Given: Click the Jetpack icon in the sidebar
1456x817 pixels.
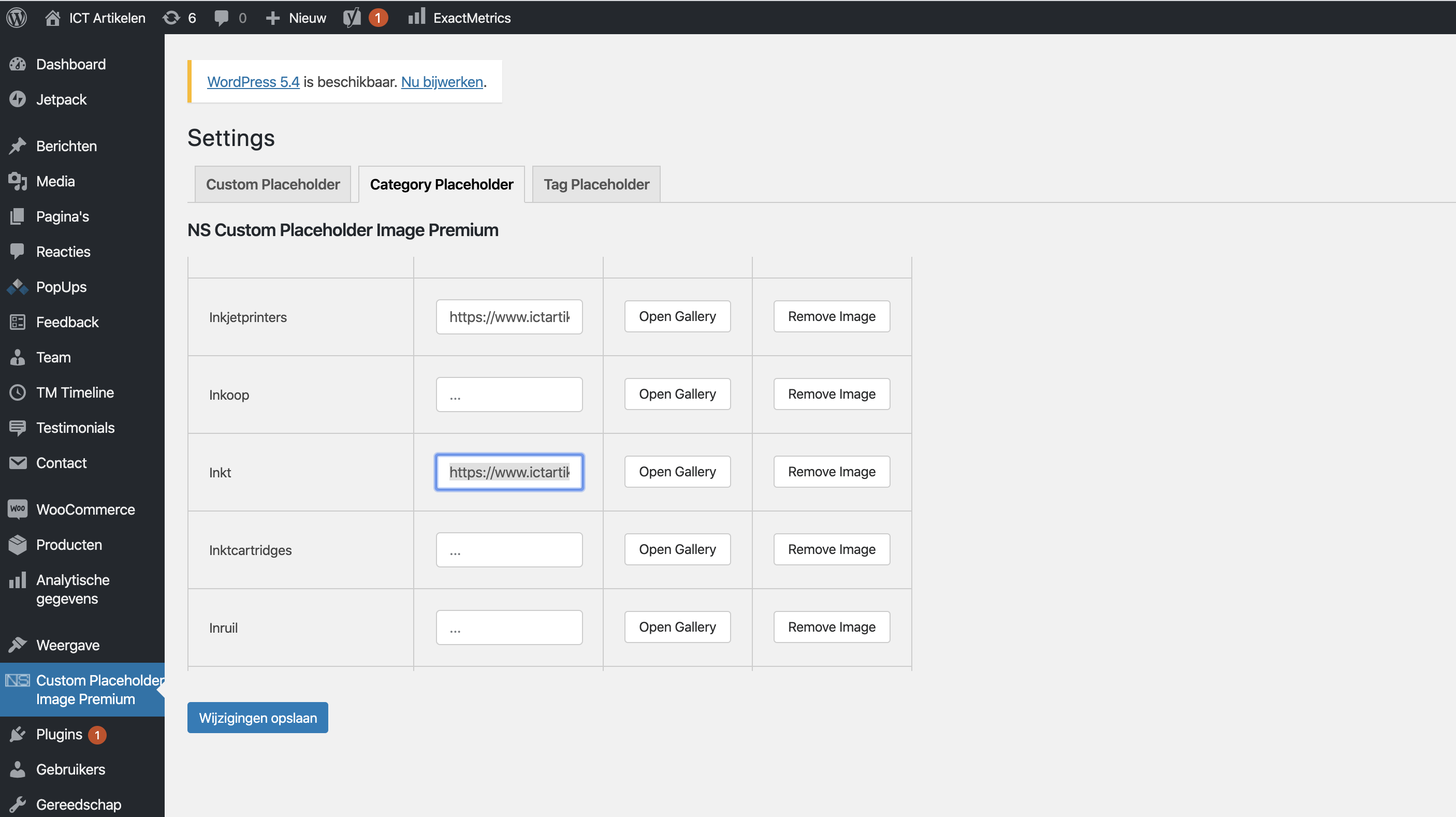Looking at the screenshot, I should [18, 99].
